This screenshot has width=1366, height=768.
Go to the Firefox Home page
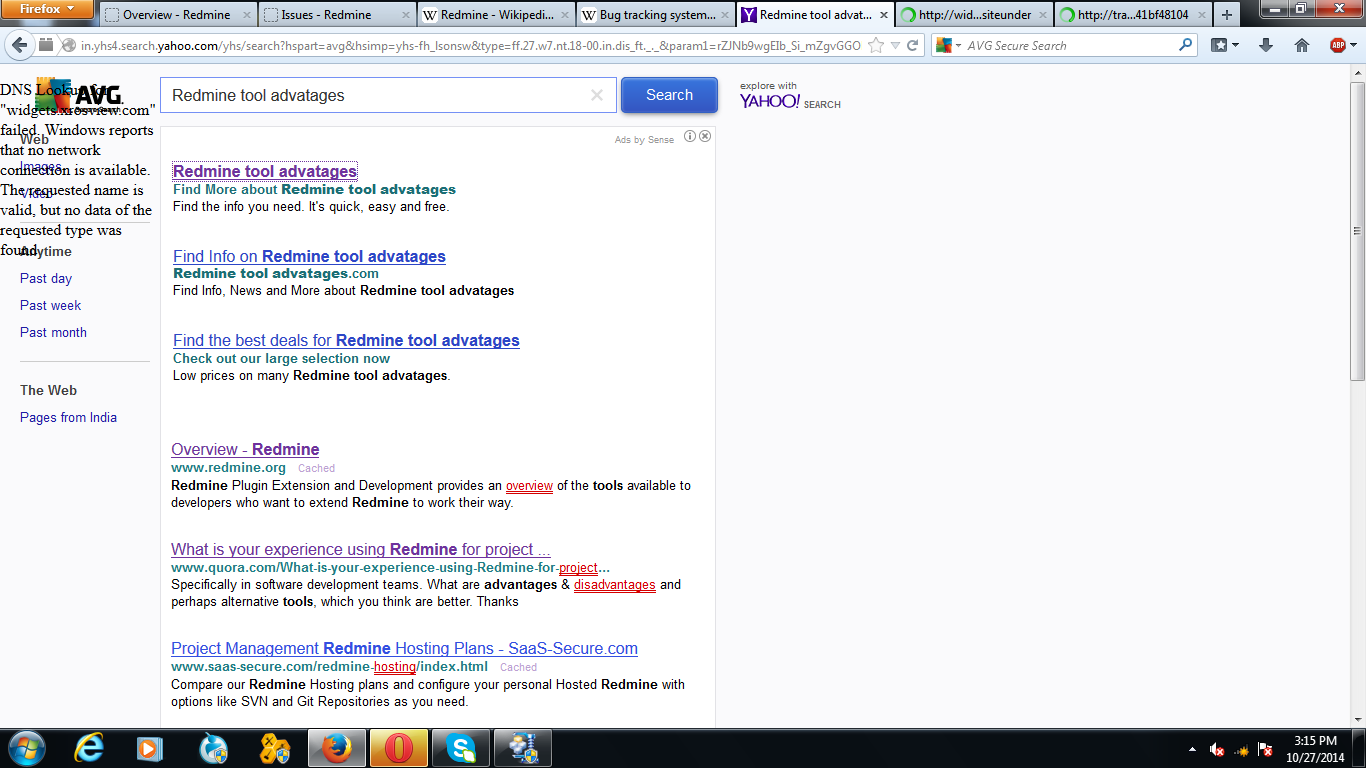(1302, 45)
